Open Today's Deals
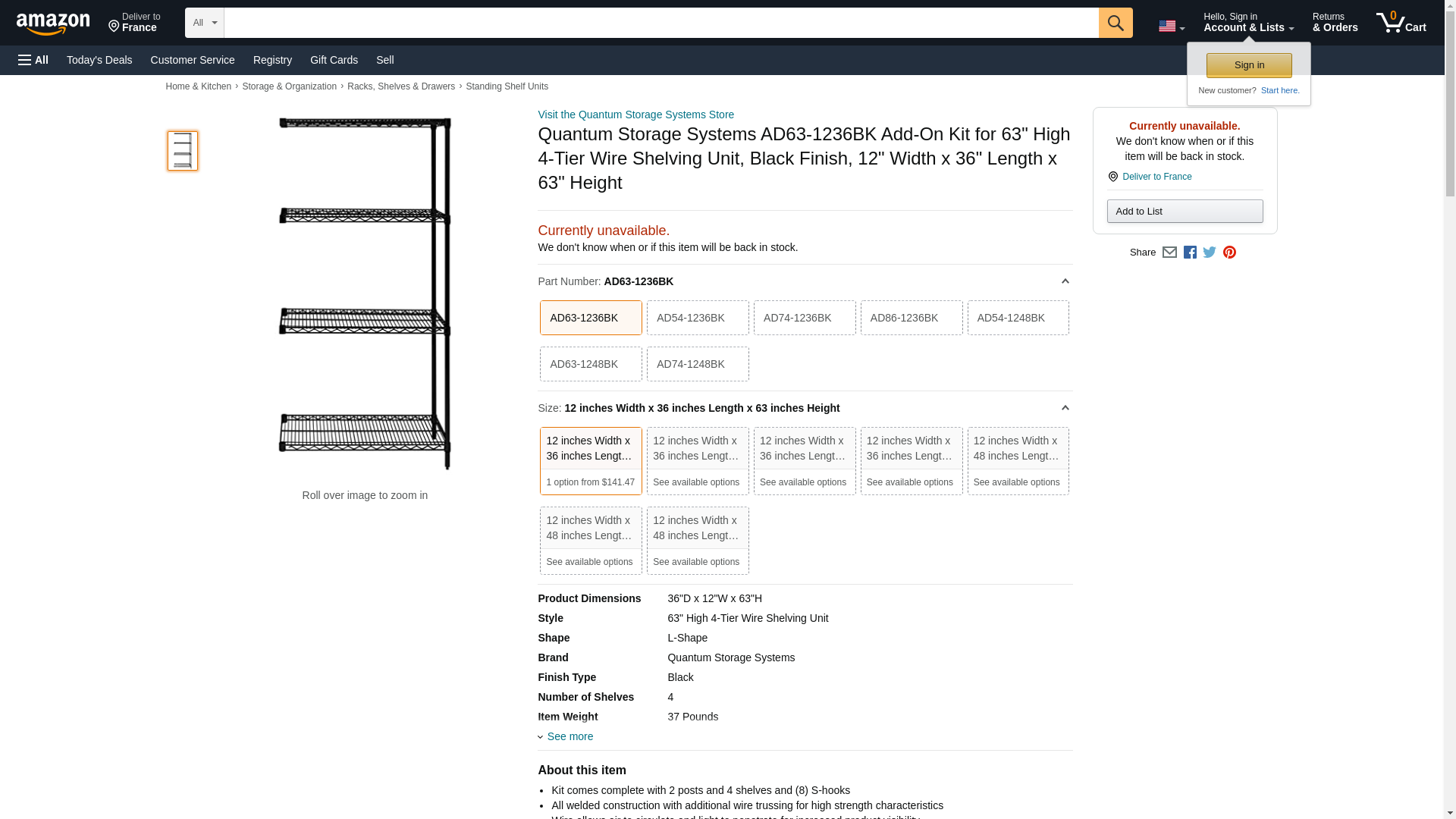This screenshot has height=819, width=1456. (99, 60)
